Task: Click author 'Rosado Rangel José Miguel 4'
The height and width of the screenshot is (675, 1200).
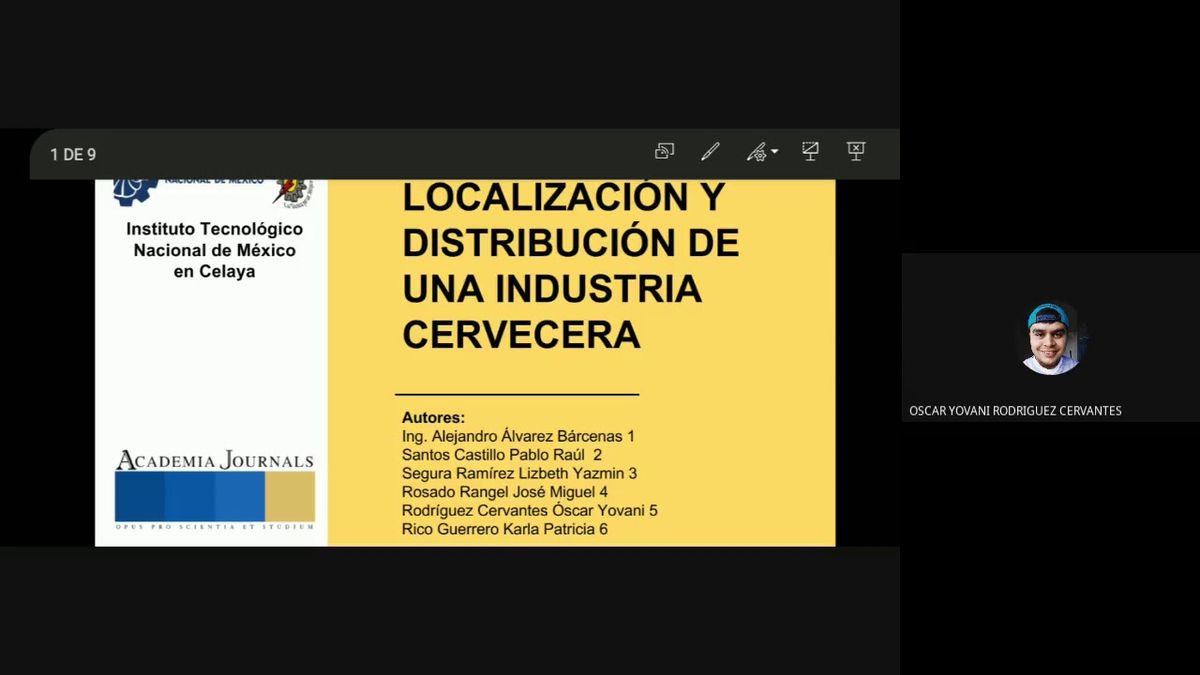Action: 504,492
